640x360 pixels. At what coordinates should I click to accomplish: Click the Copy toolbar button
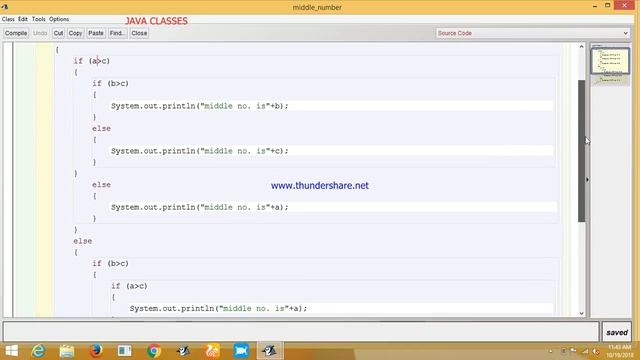tap(75, 33)
